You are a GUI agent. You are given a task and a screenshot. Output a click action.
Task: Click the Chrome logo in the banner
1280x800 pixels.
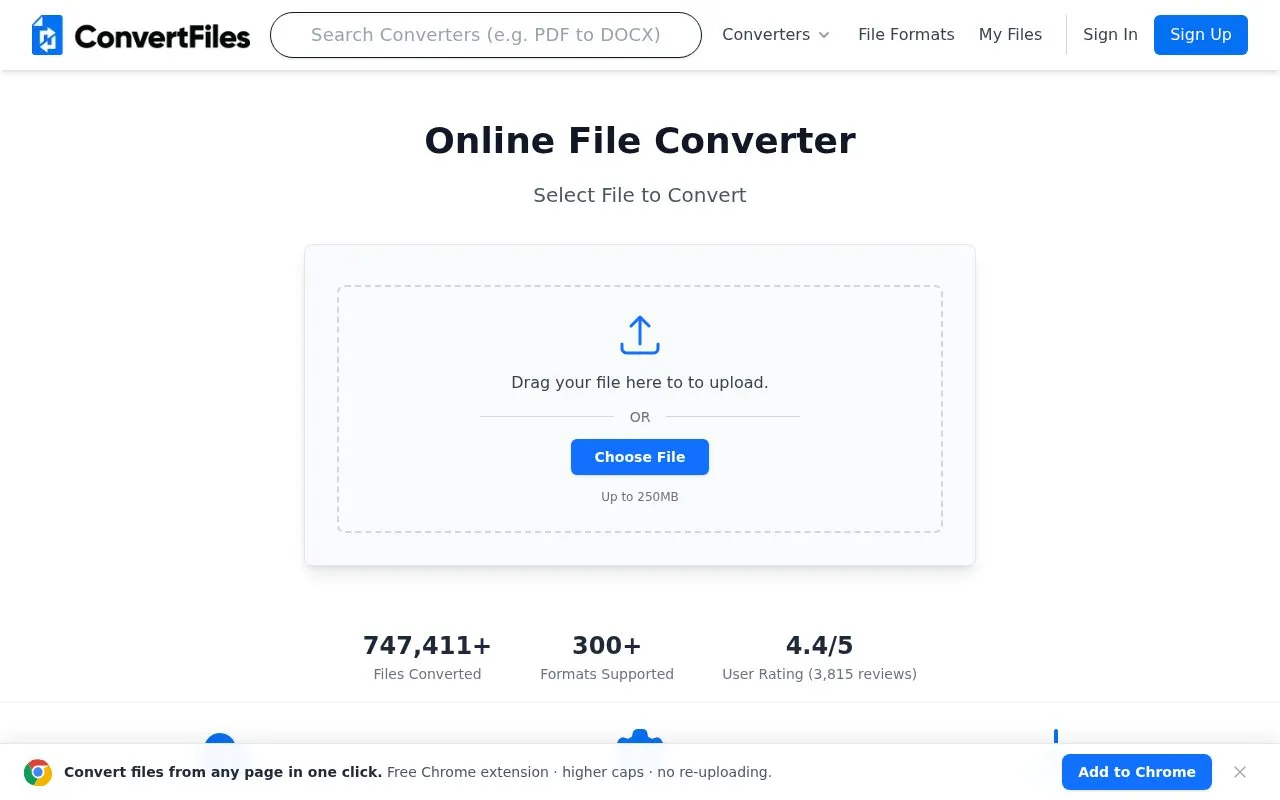coord(38,772)
